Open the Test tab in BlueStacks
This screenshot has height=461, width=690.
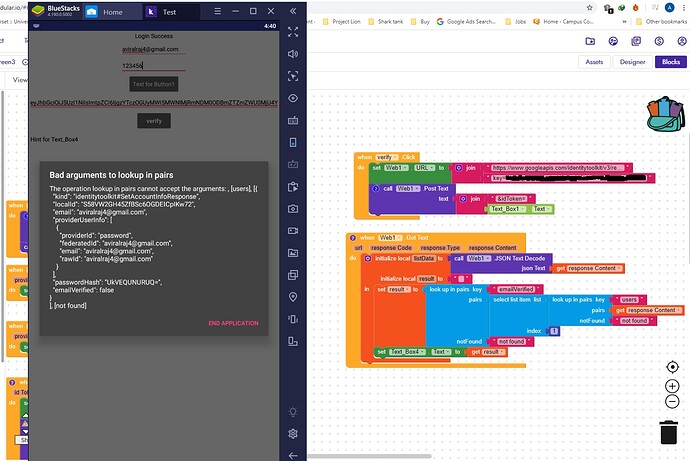click(169, 12)
